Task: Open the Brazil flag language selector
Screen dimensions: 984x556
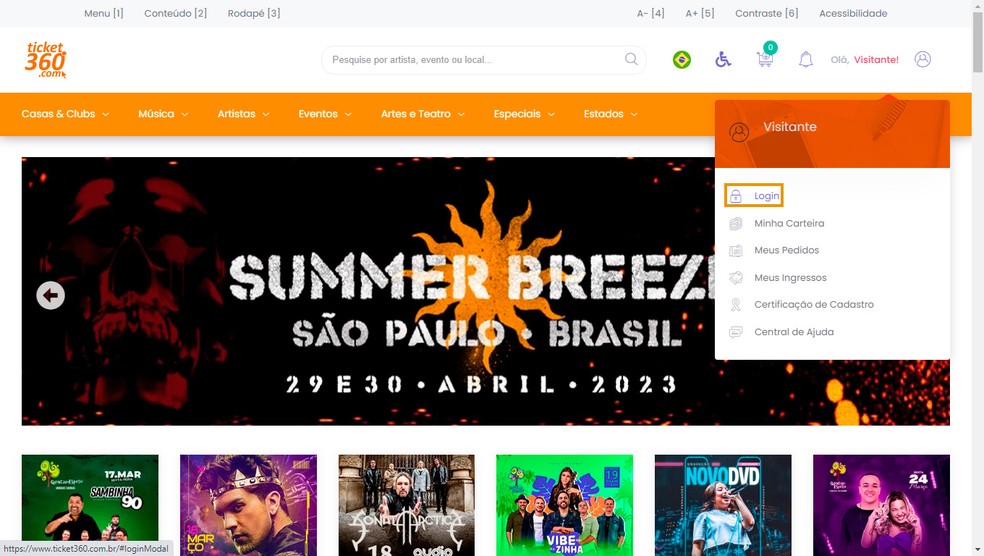Action: click(682, 60)
